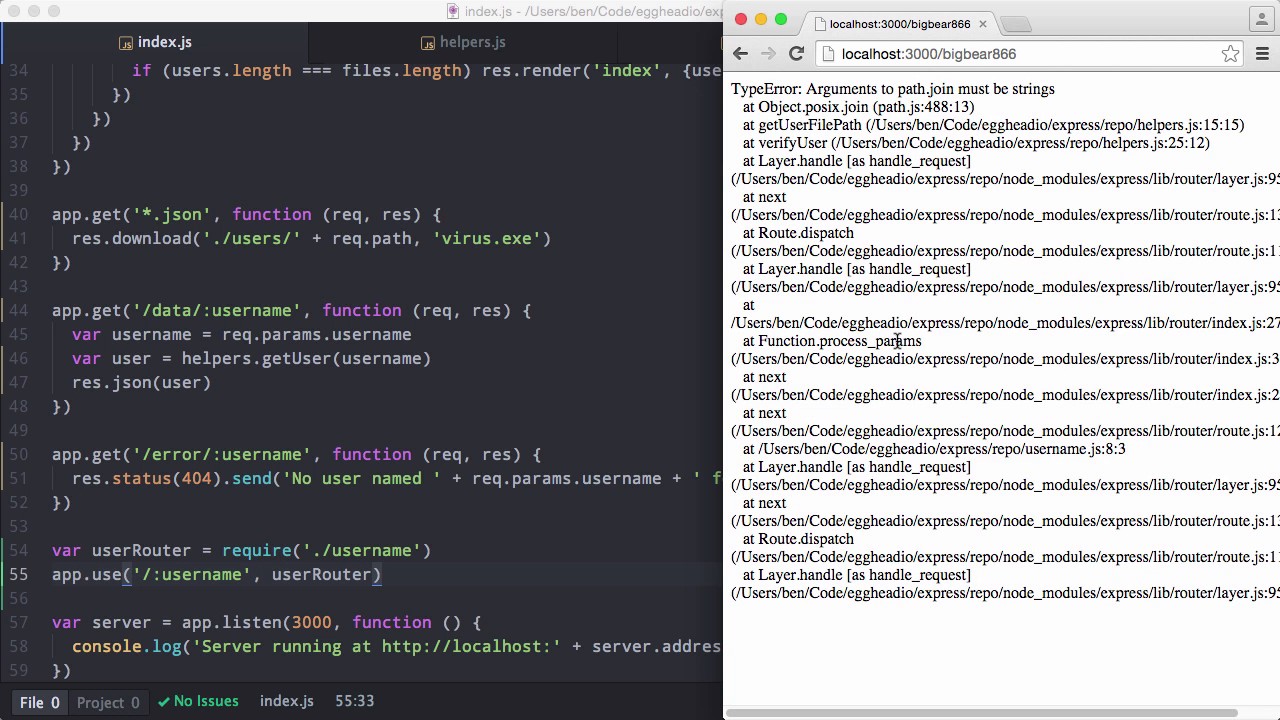Open the Chrome user profile button
This screenshot has height=720, width=1280.
pyautogui.click(x=1261, y=18)
